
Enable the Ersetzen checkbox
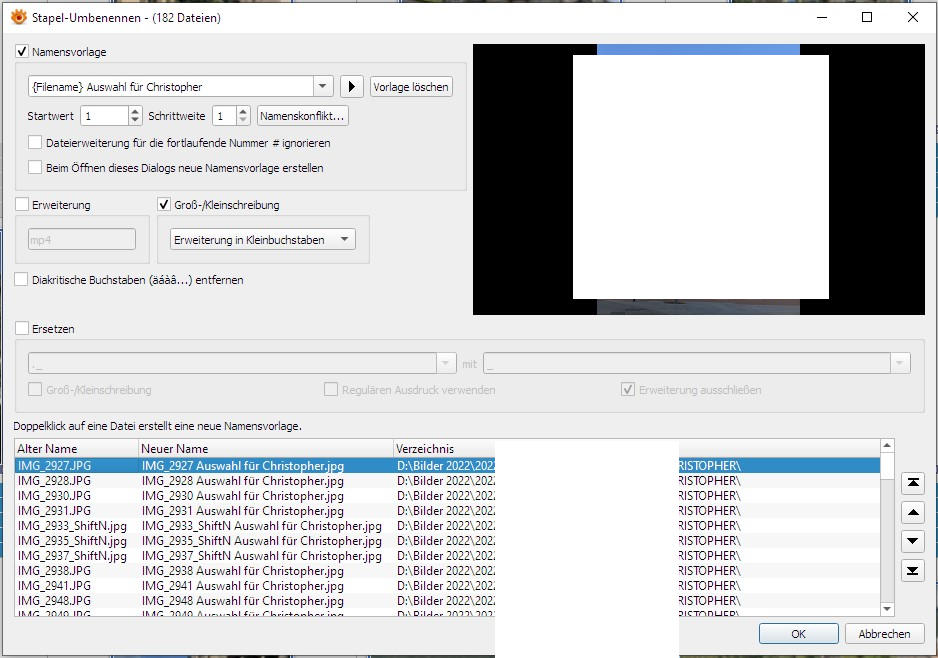(22, 328)
